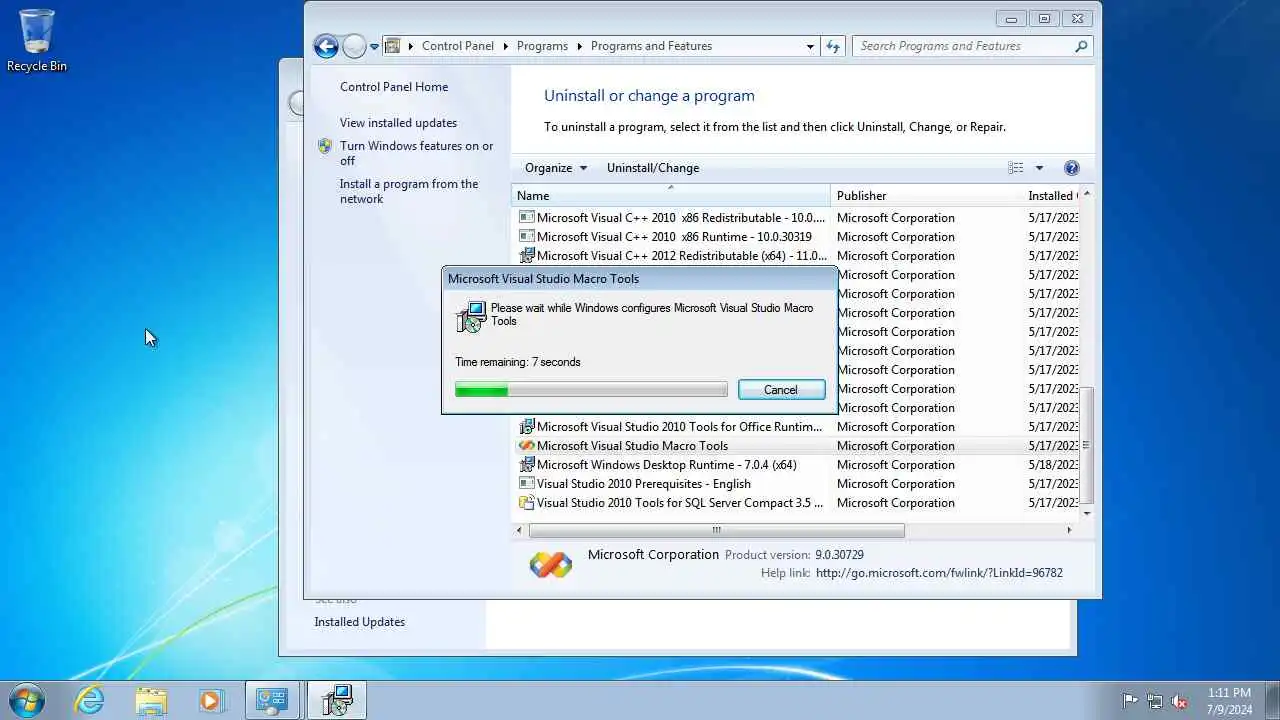
Task: Click Control Panel breadcrumb segment
Action: pyautogui.click(x=458, y=46)
